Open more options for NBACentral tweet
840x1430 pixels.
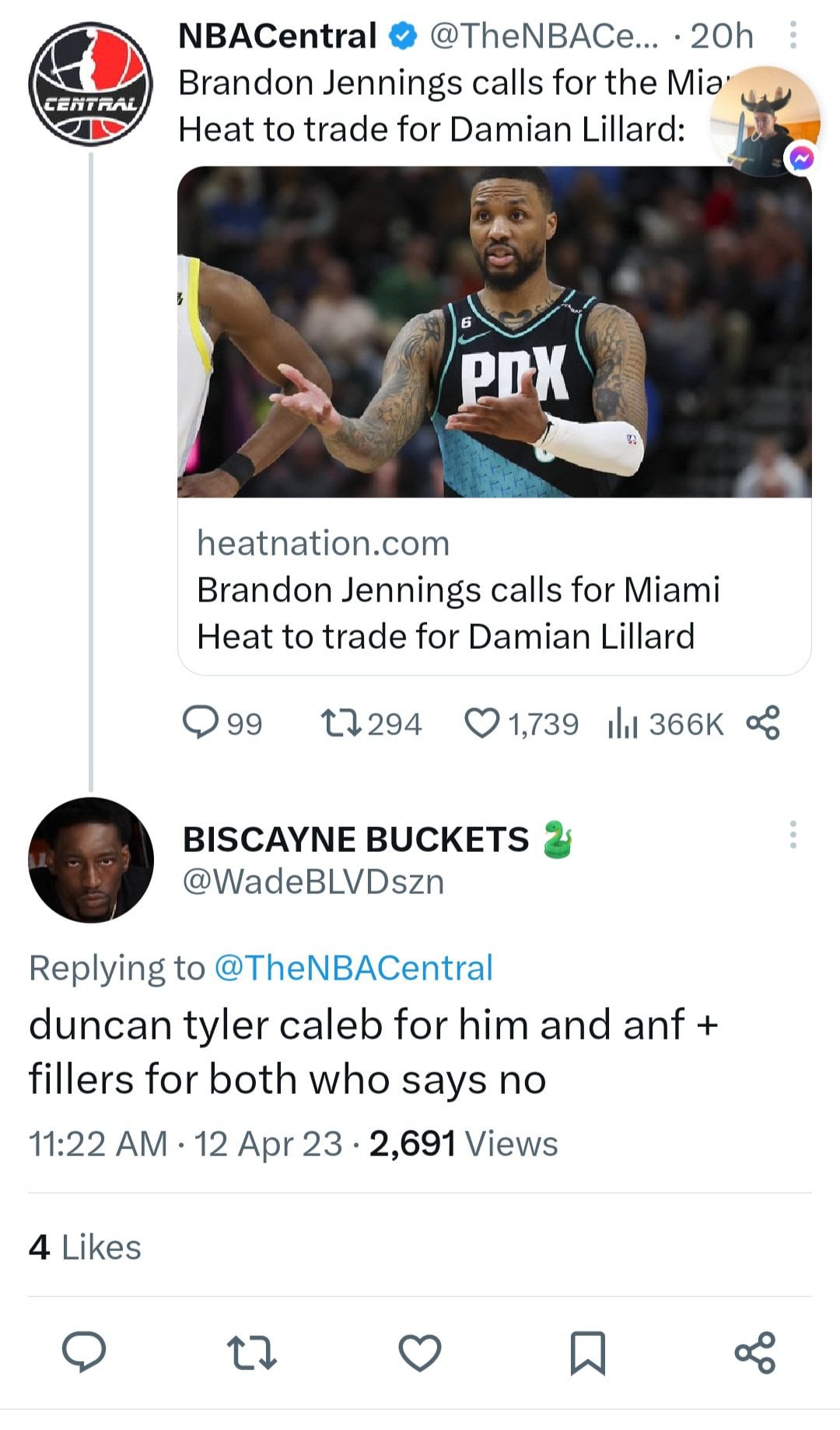(793, 35)
